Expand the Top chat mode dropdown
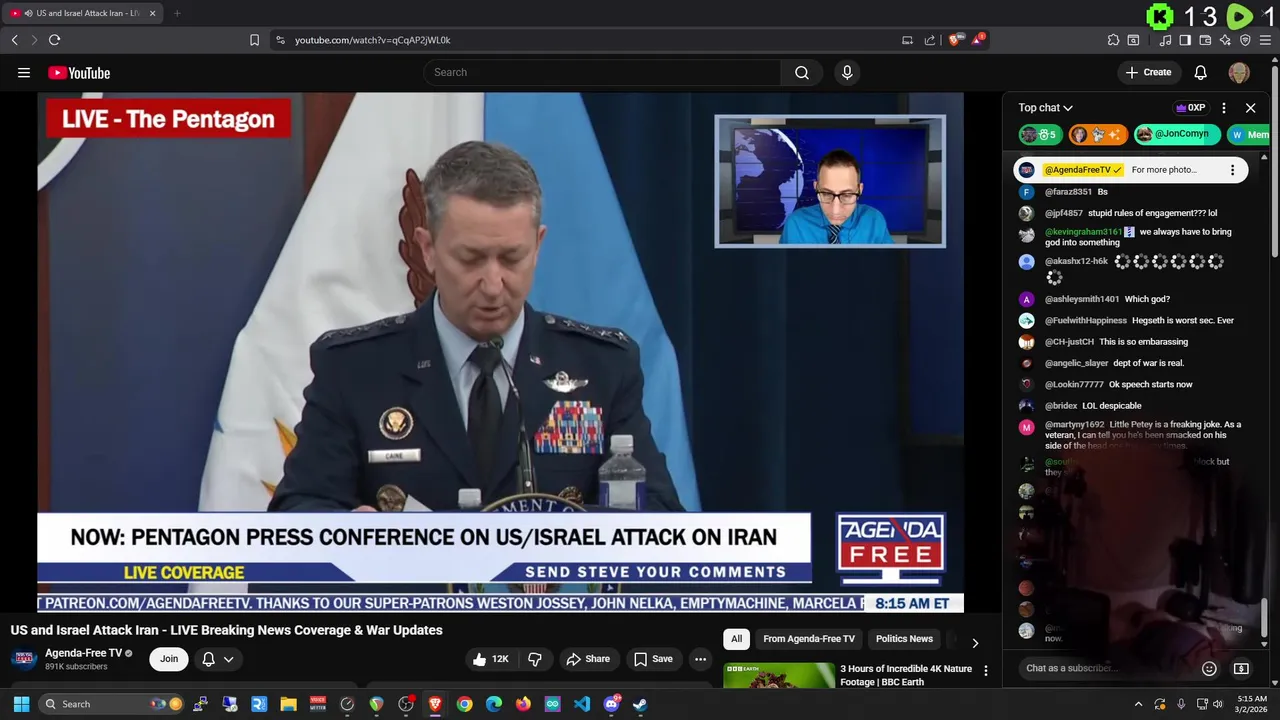The height and width of the screenshot is (720, 1280). [1046, 108]
